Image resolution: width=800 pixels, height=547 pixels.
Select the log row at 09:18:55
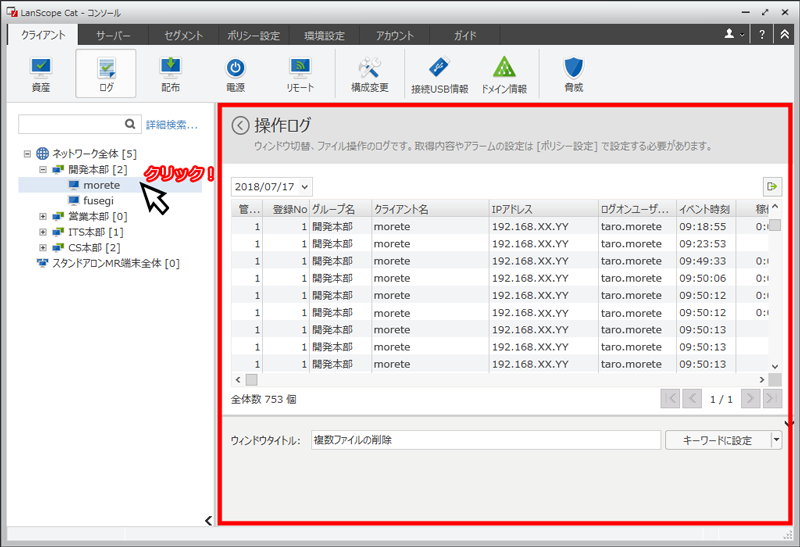(x=500, y=226)
